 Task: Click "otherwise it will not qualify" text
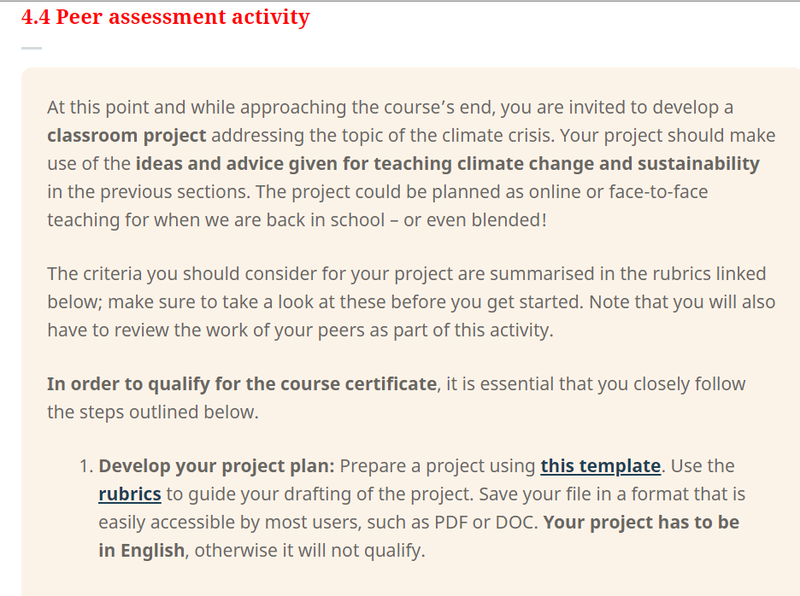point(309,551)
